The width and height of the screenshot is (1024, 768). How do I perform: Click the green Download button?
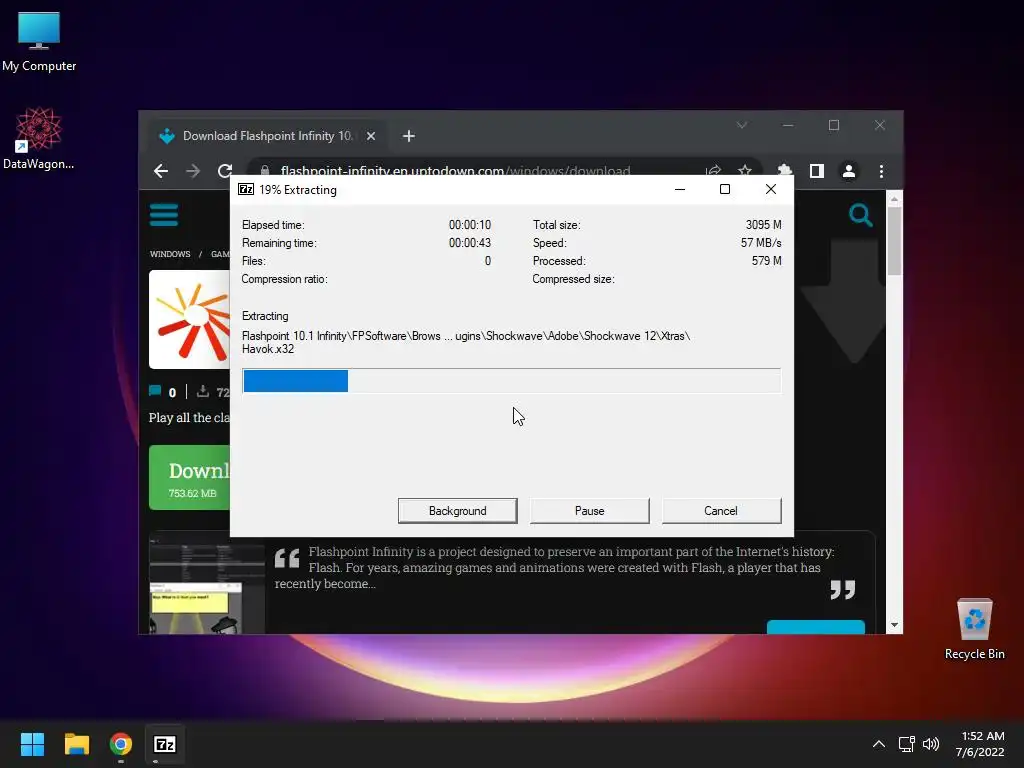coord(190,477)
